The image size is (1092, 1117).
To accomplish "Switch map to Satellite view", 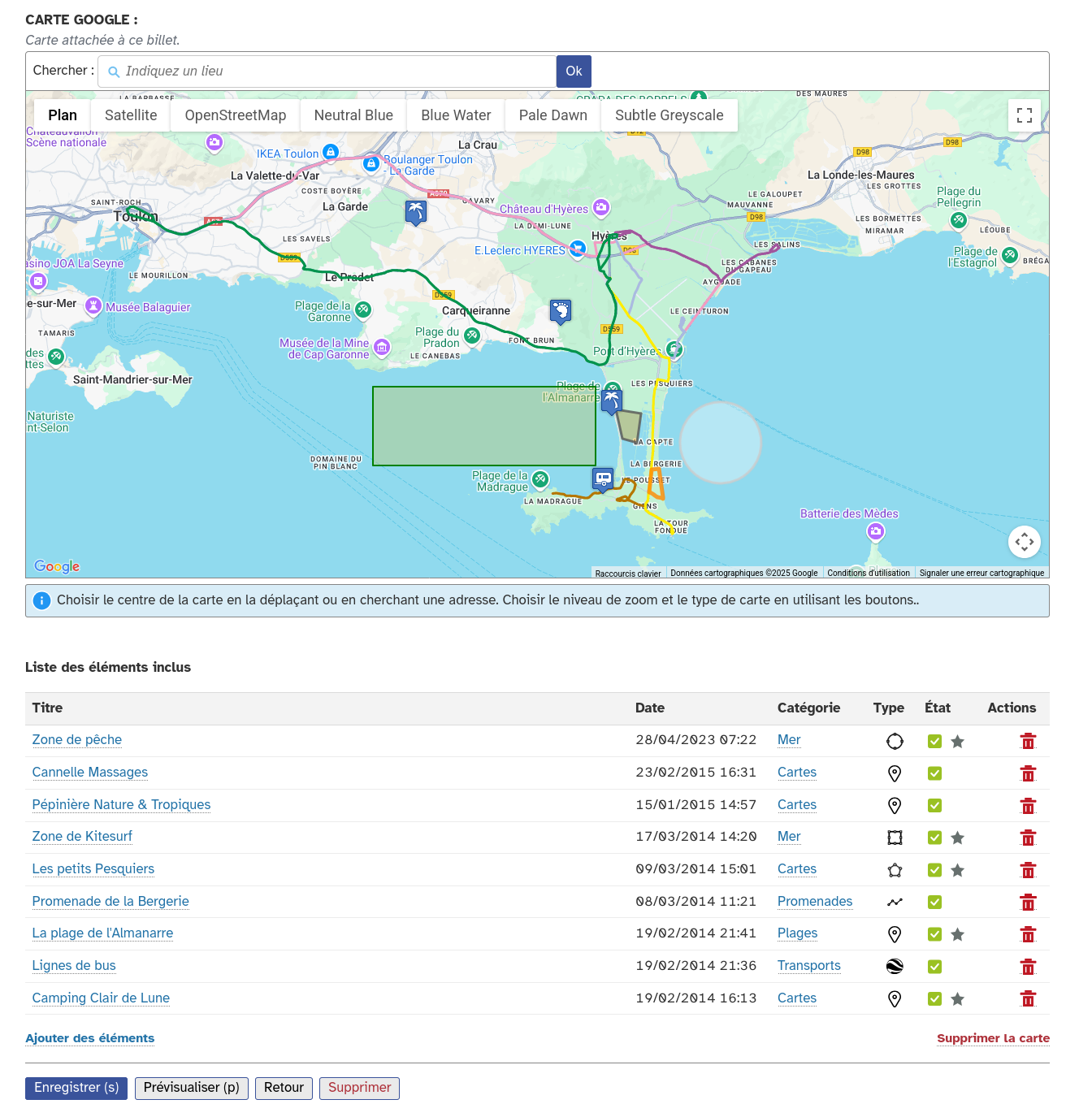I will point(131,115).
